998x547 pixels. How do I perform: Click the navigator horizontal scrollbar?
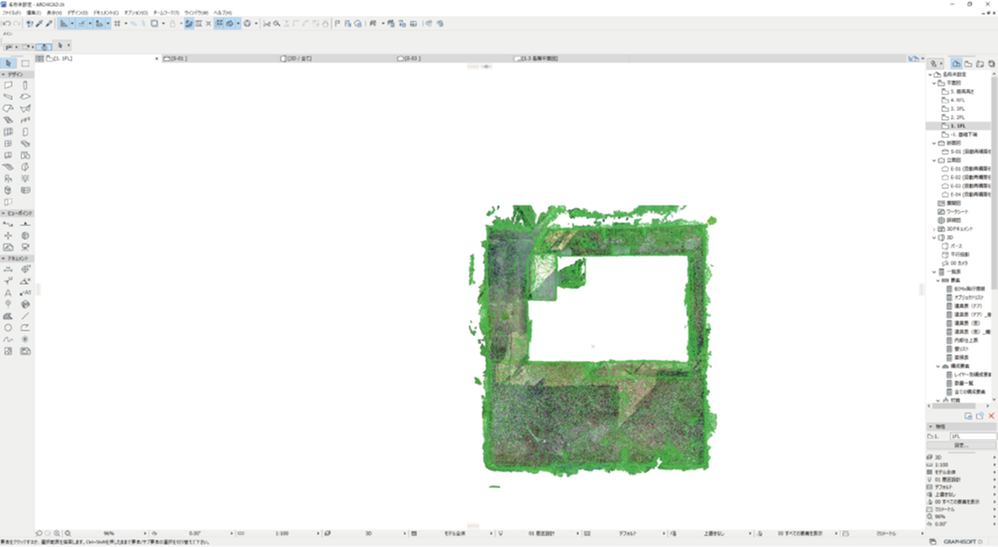coord(953,406)
